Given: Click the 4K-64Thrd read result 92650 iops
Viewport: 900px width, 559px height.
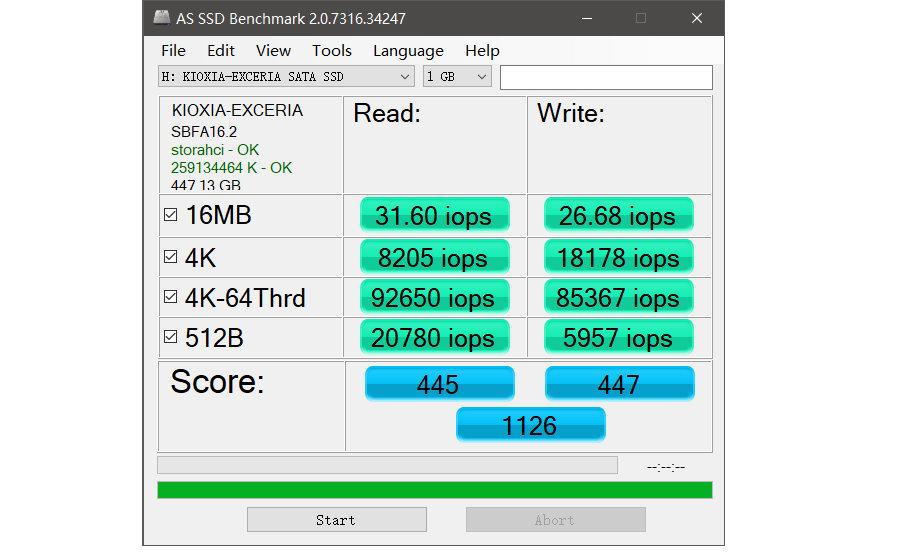Looking at the screenshot, I should point(435,297).
